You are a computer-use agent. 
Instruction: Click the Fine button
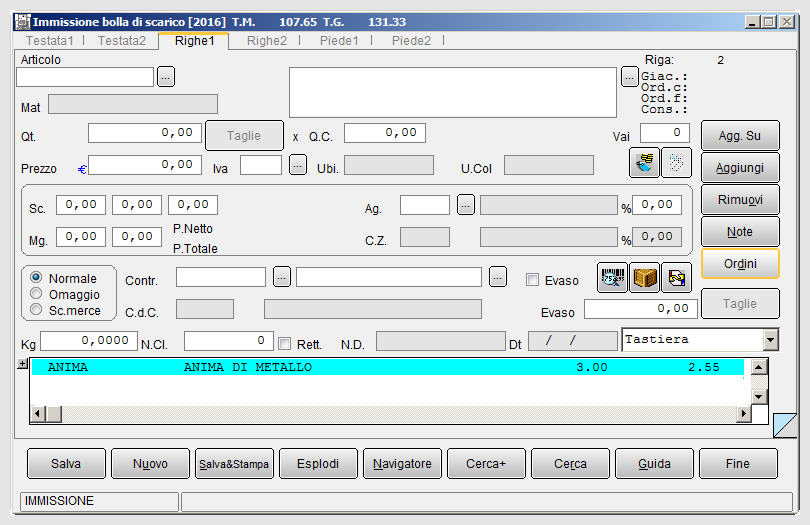click(x=738, y=464)
